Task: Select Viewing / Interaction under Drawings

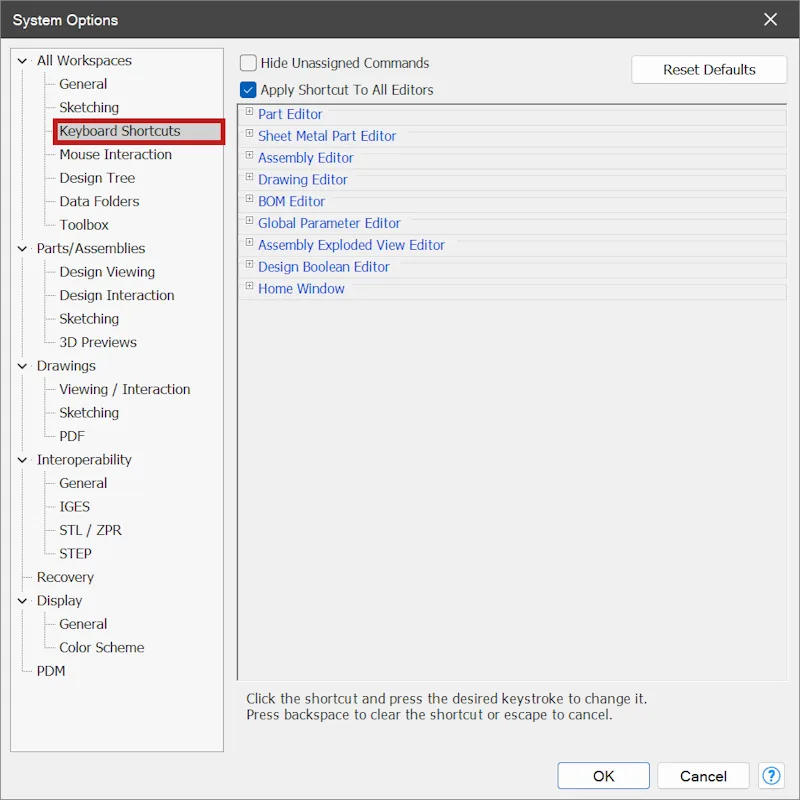Action: click(124, 389)
